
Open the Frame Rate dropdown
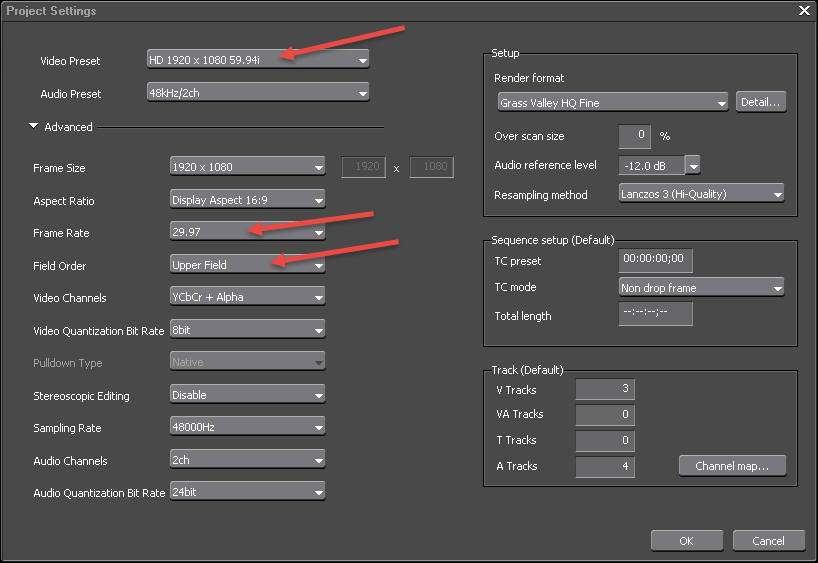247,233
